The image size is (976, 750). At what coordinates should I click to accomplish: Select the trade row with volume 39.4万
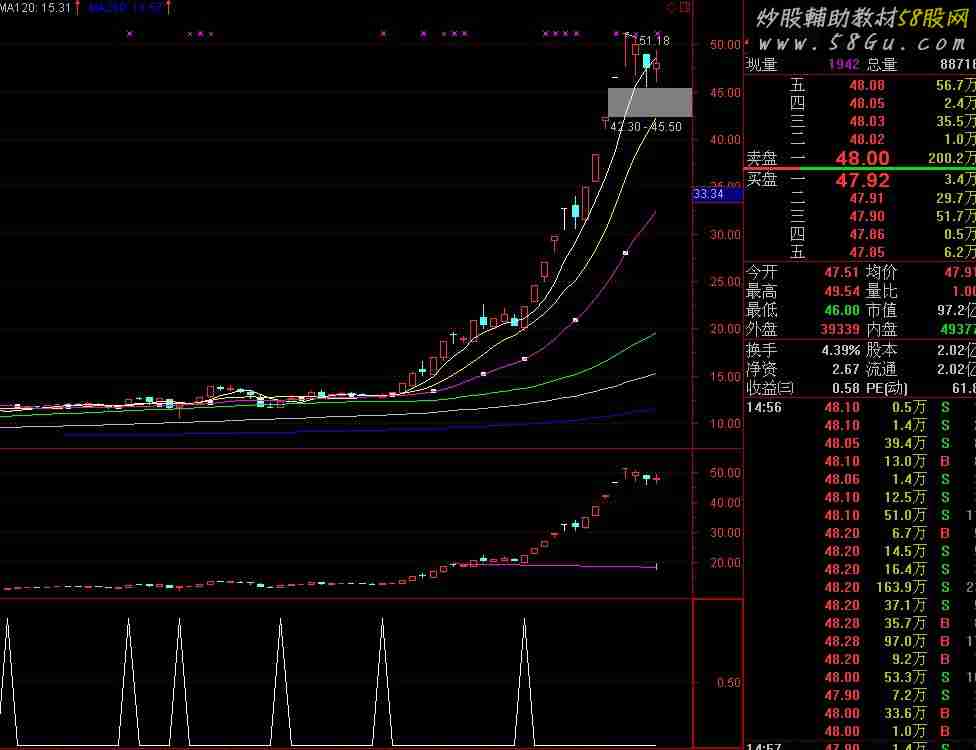860,444
